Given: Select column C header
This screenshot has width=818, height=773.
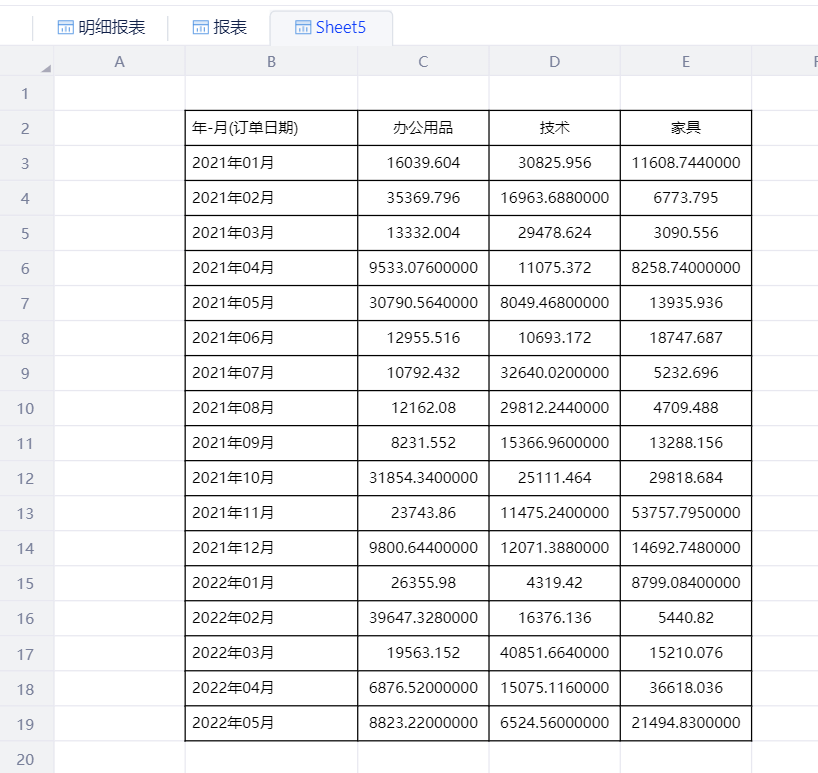Looking at the screenshot, I should (423, 62).
